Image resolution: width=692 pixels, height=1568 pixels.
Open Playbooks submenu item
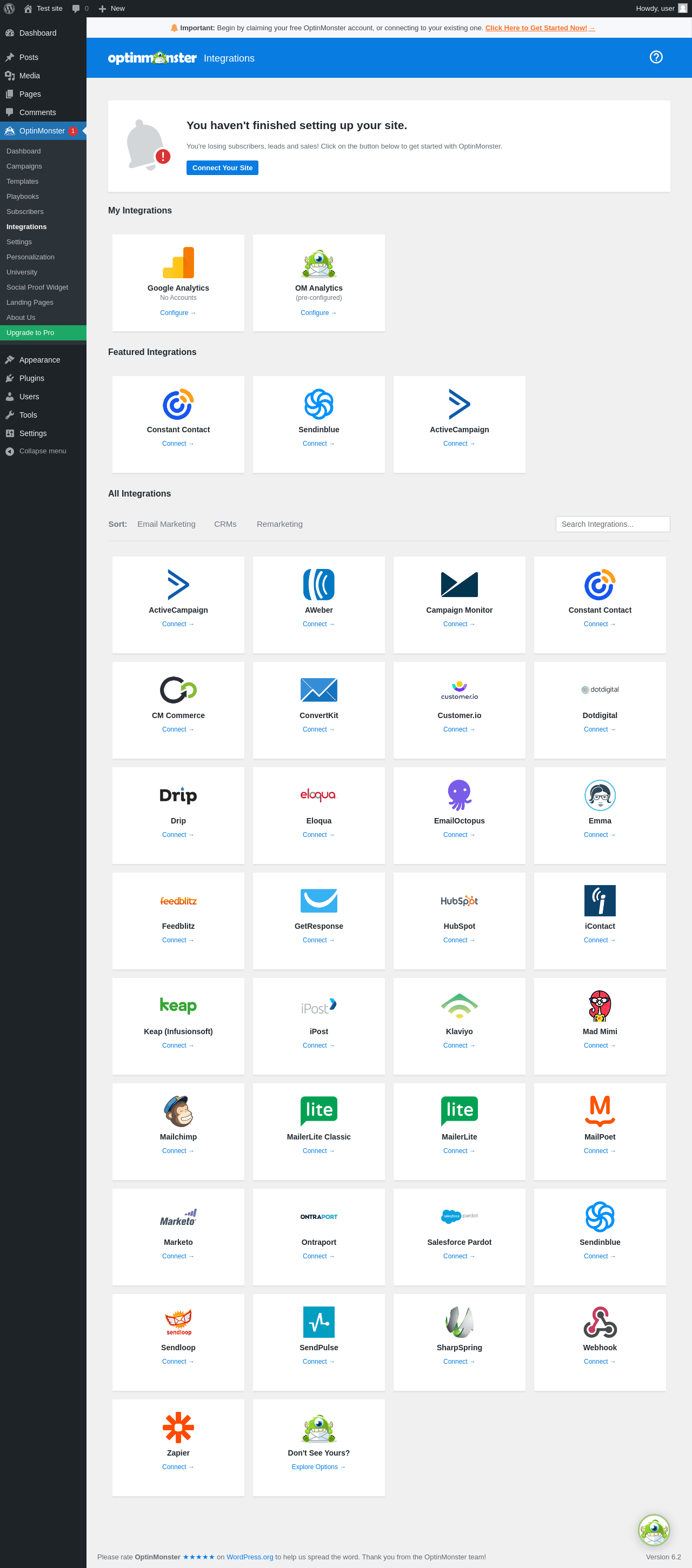(x=23, y=197)
